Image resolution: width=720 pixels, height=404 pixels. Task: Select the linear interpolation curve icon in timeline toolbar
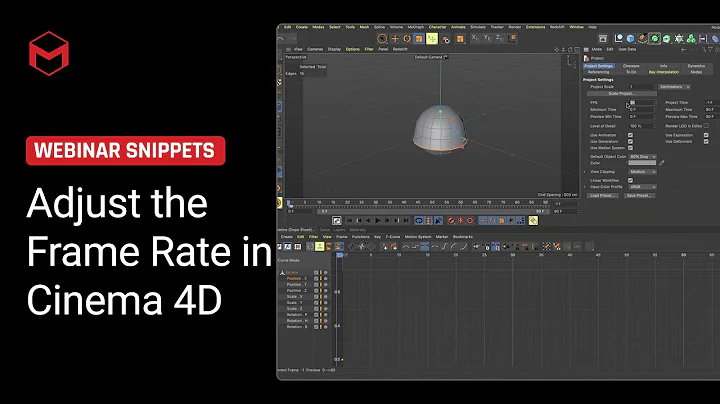[406, 247]
